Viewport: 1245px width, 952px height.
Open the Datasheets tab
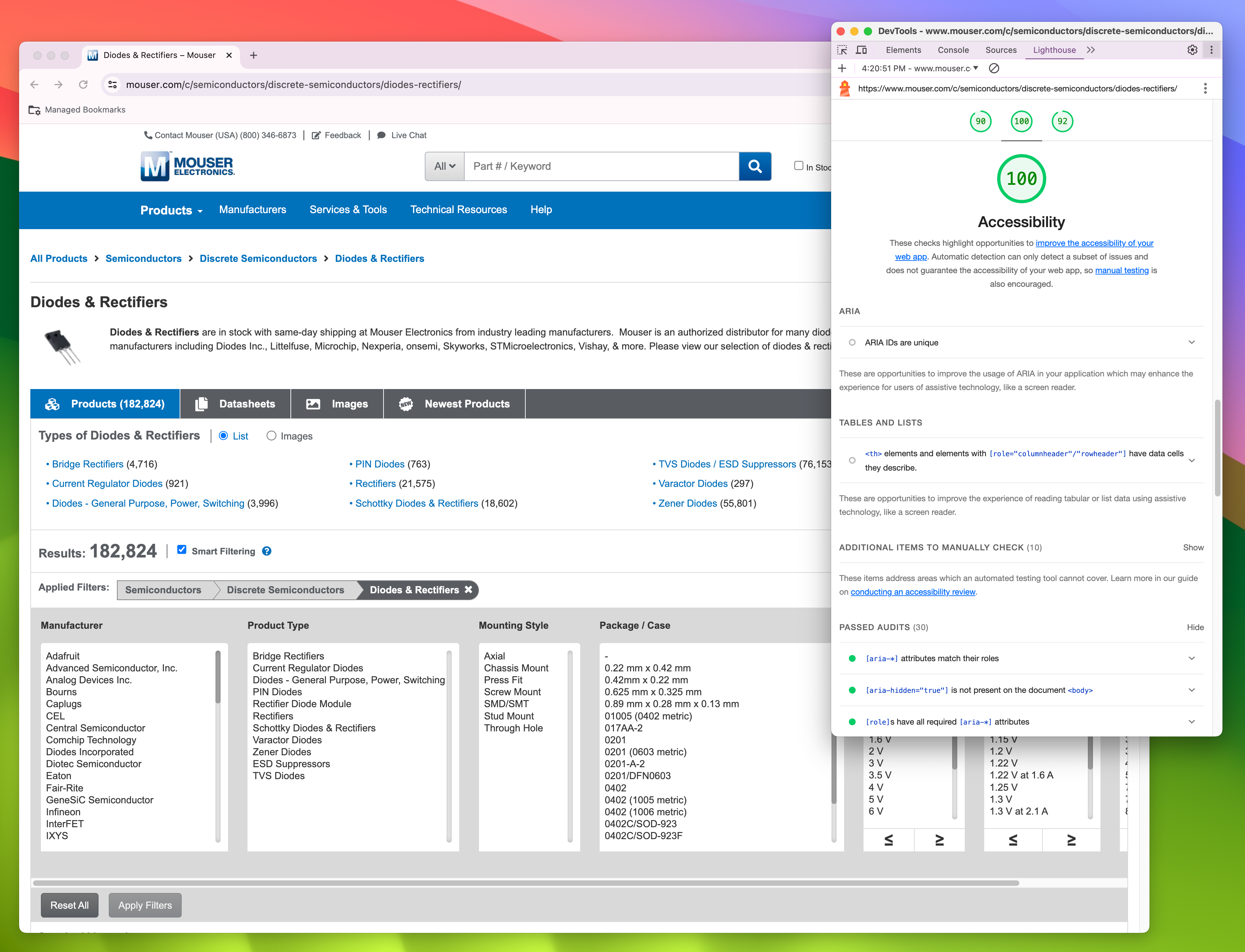click(235, 404)
